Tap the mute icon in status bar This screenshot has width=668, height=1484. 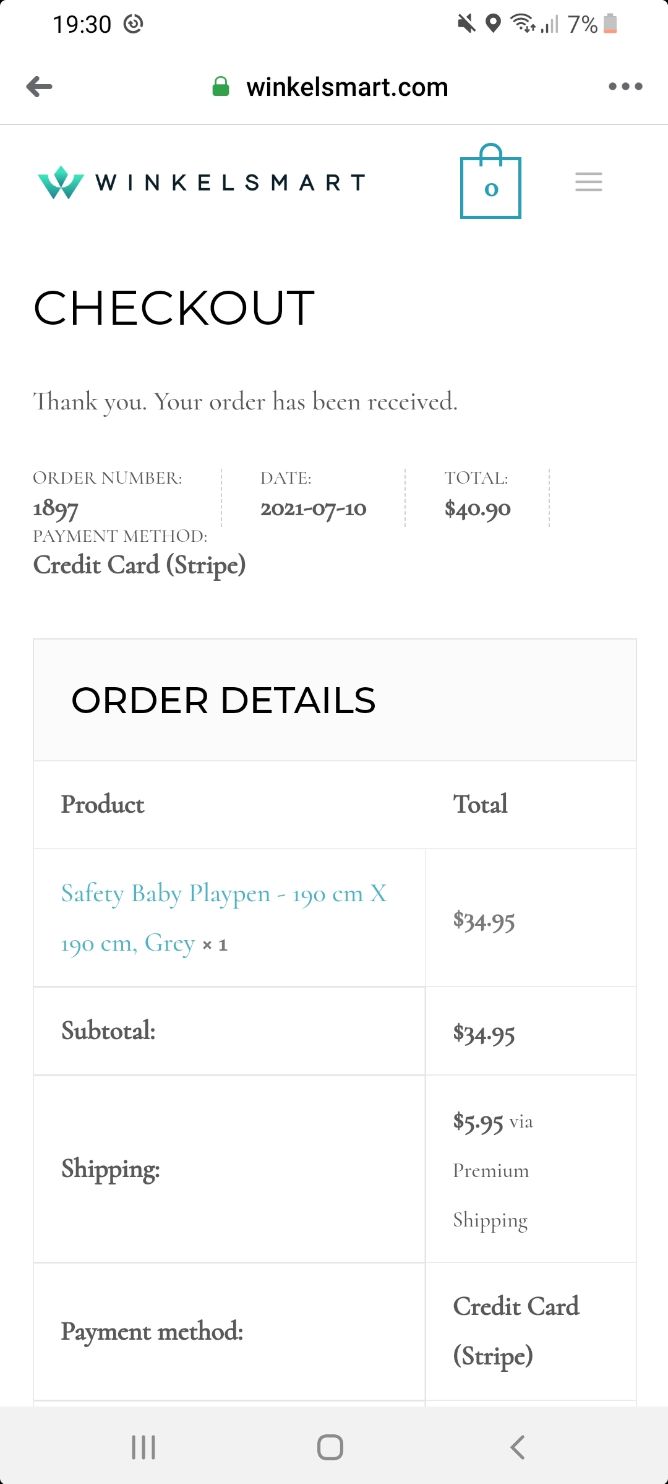(466, 24)
